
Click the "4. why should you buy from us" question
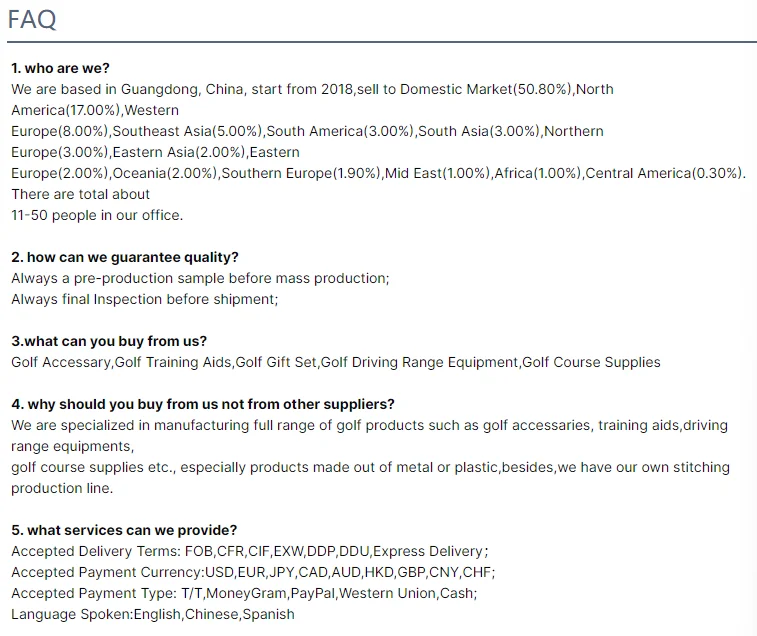click(203, 404)
